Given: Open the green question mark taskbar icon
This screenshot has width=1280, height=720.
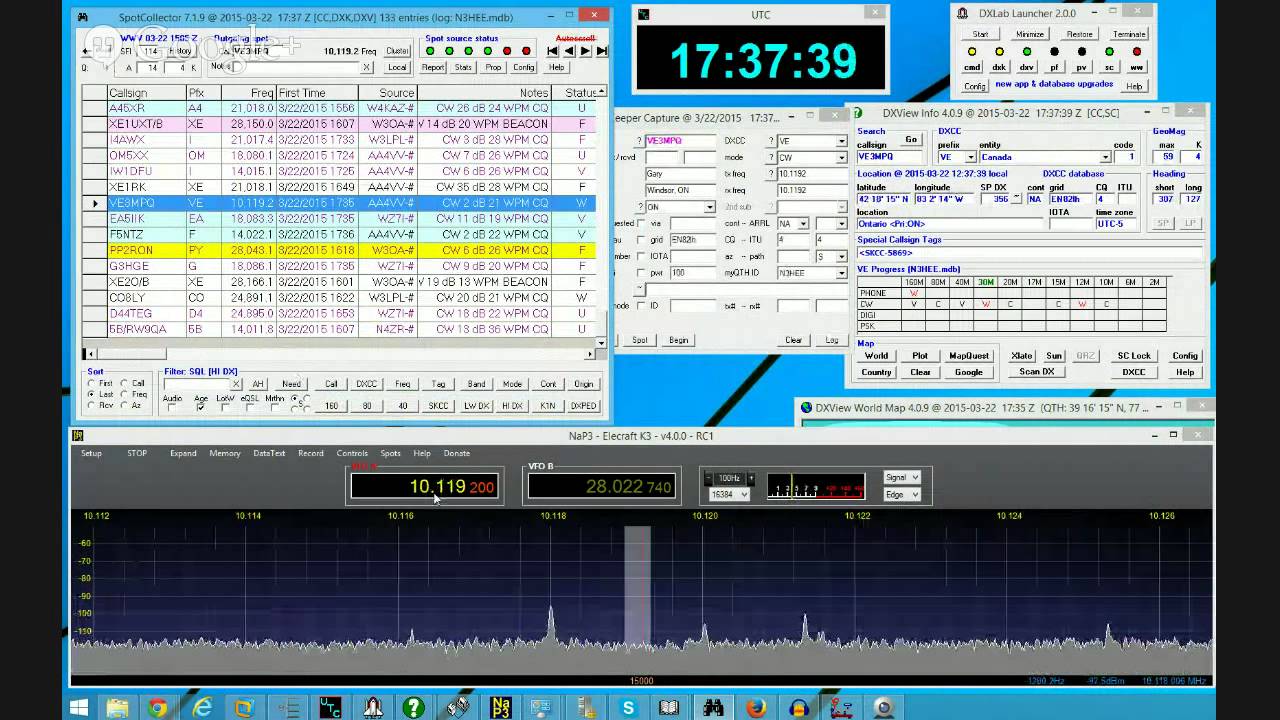Looking at the screenshot, I should [414, 708].
